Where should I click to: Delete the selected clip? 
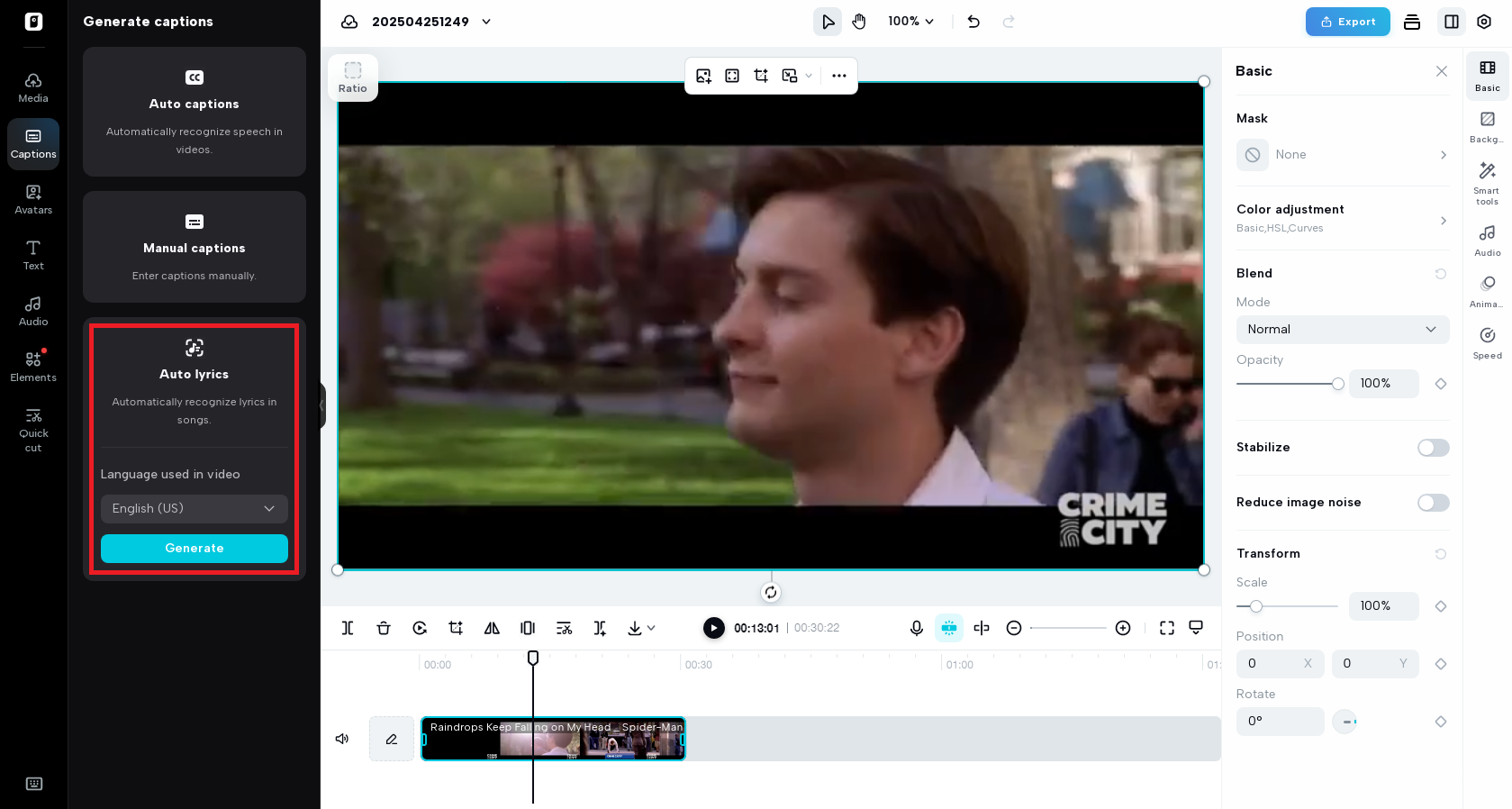coord(384,628)
